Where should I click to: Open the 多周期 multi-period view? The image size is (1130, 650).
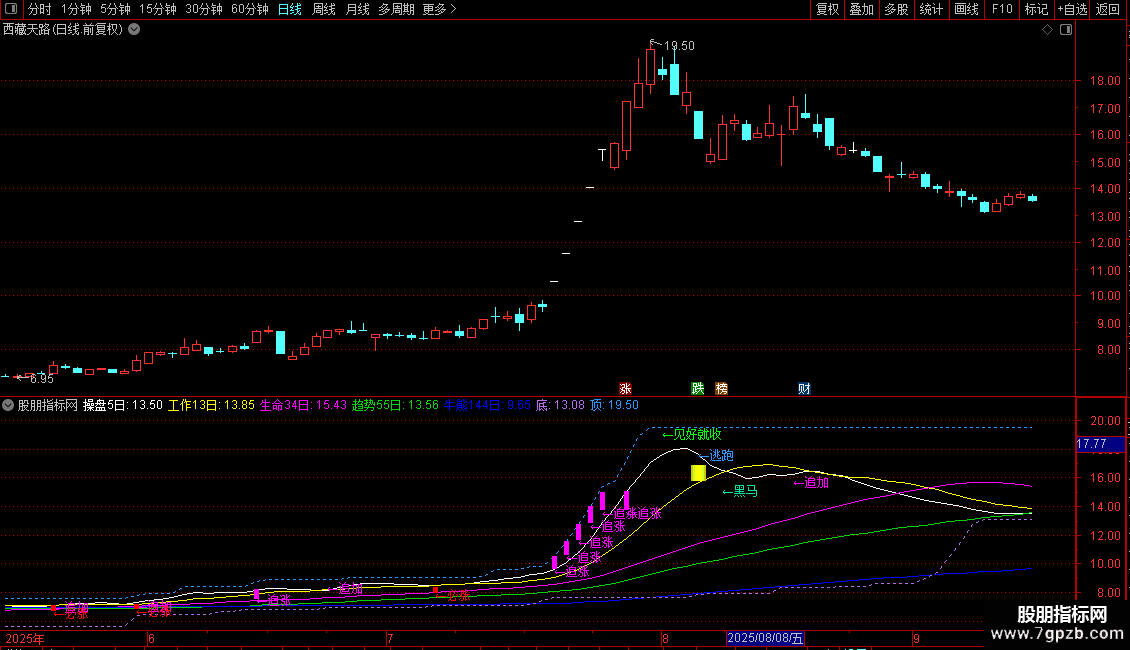[x=396, y=9]
